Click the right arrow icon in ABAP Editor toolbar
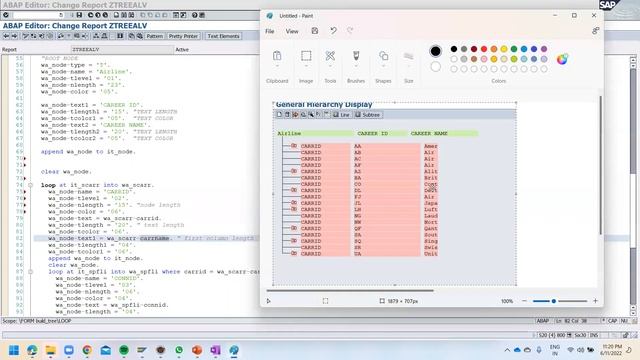Screen dimensions: 640x360 (14, 36)
